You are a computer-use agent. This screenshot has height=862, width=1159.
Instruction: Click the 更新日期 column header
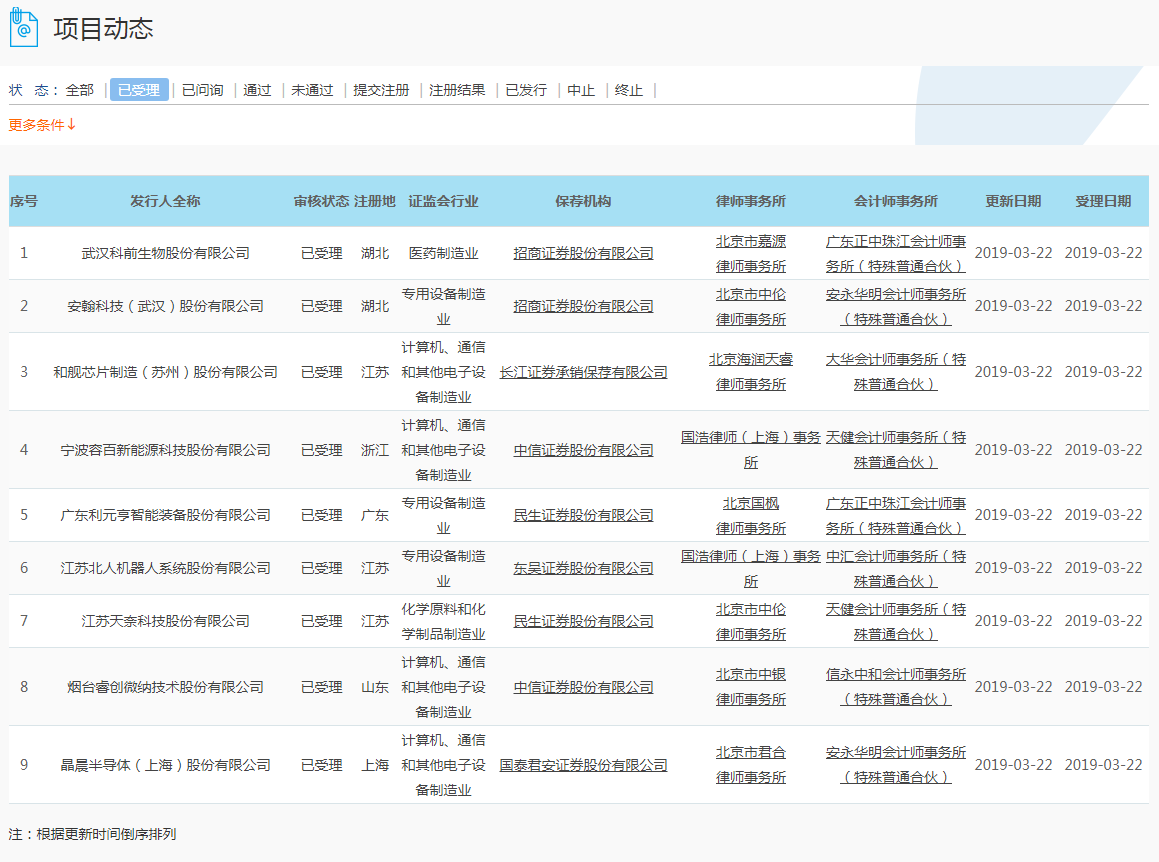point(1013,201)
